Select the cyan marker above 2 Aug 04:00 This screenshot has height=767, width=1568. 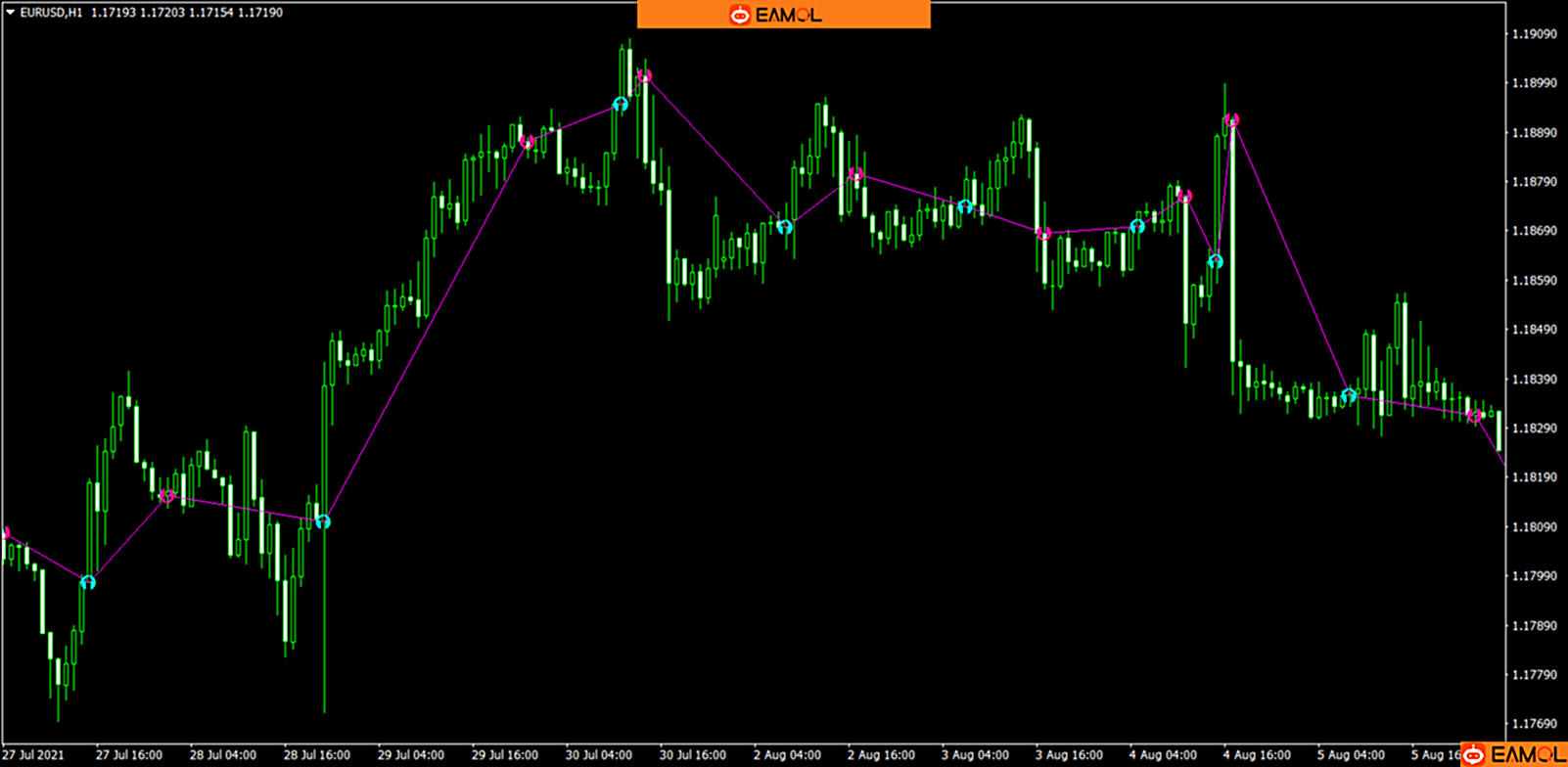(x=784, y=227)
